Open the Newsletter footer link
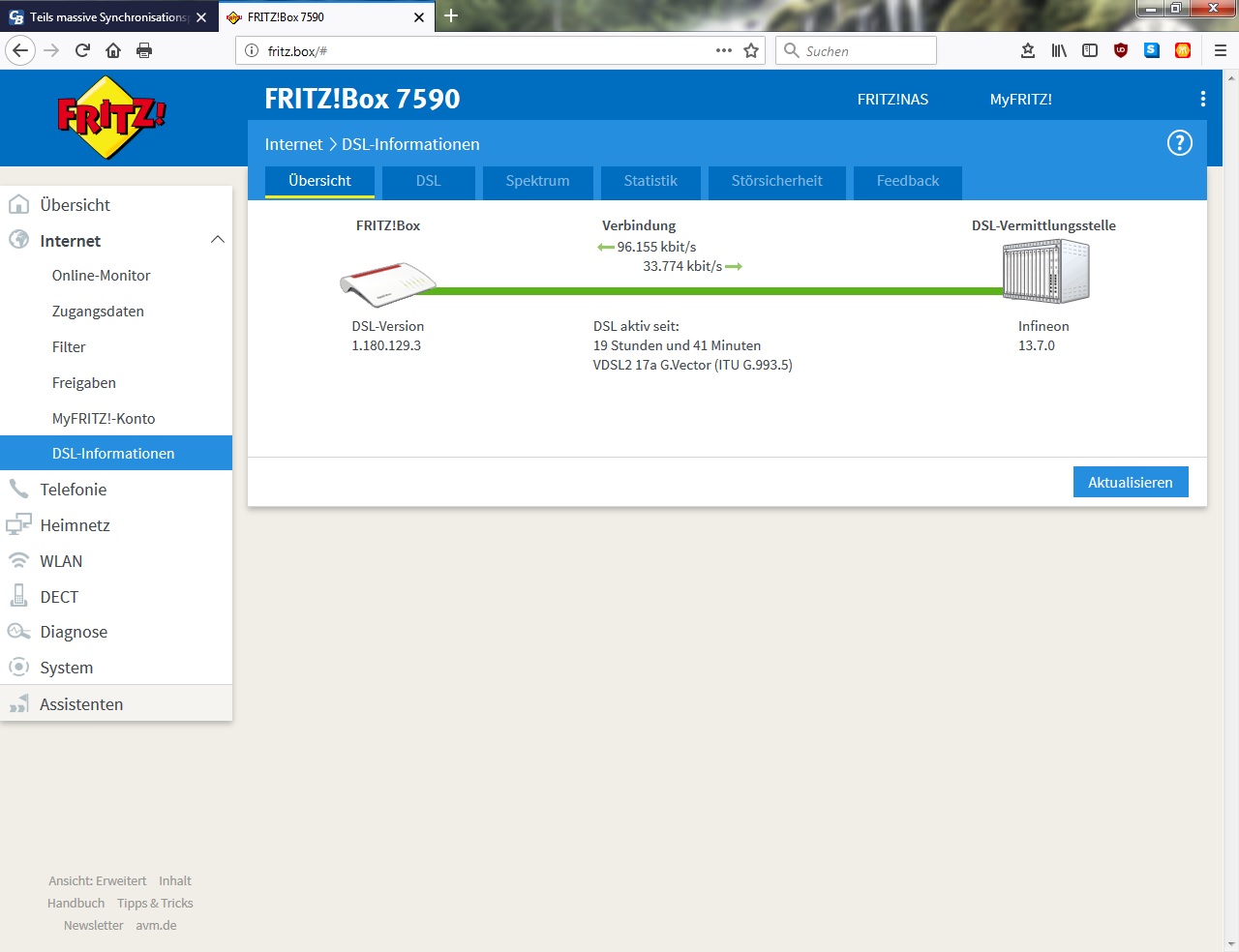The height and width of the screenshot is (952, 1239). 94,926
